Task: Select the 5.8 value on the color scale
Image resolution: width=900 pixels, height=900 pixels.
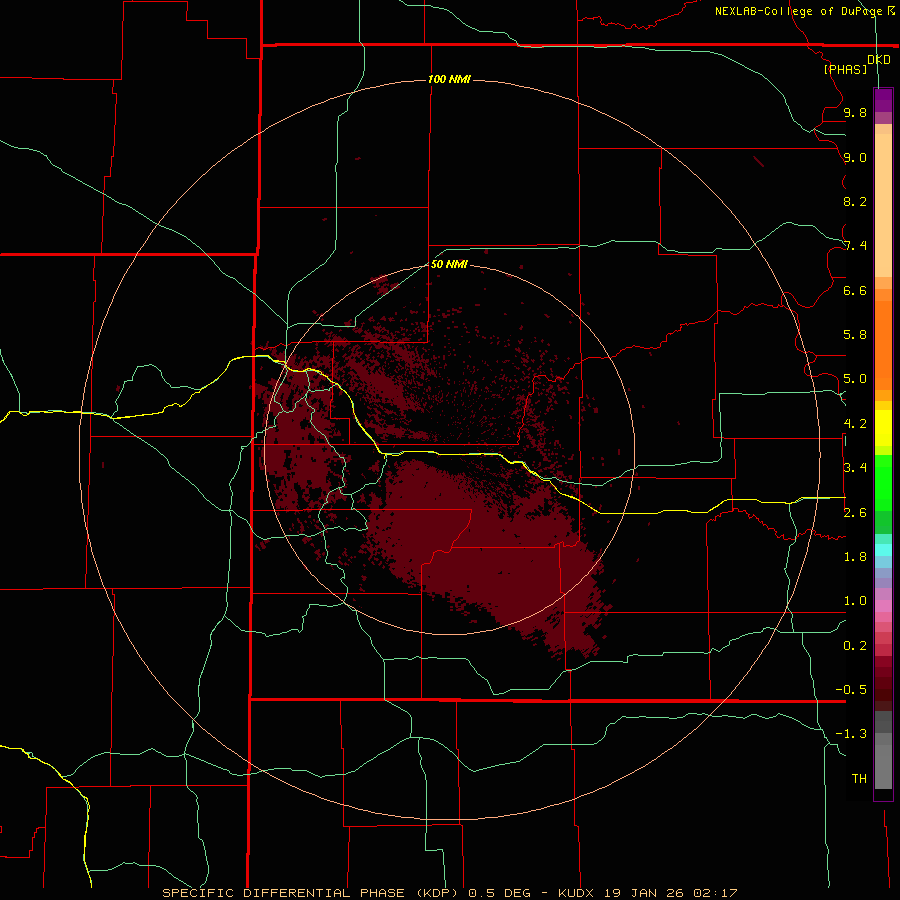Action: [855, 335]
